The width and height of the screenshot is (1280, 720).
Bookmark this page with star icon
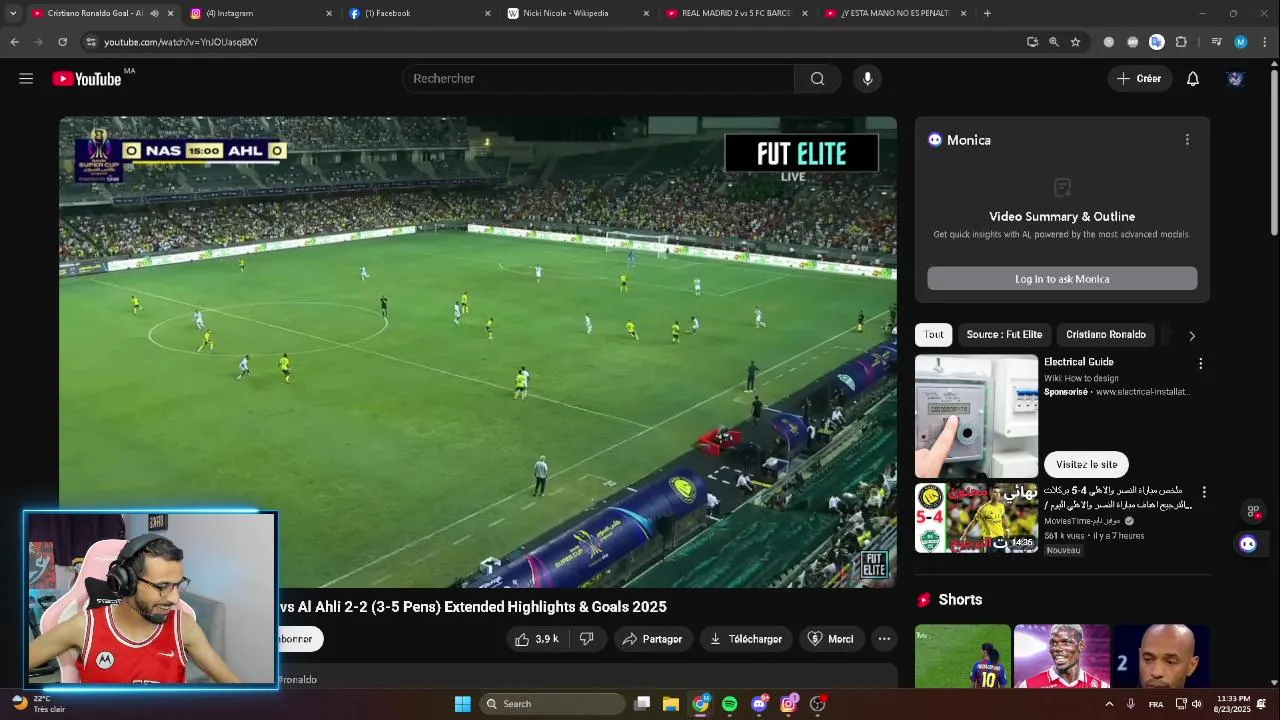click(x=1075, y=42)
